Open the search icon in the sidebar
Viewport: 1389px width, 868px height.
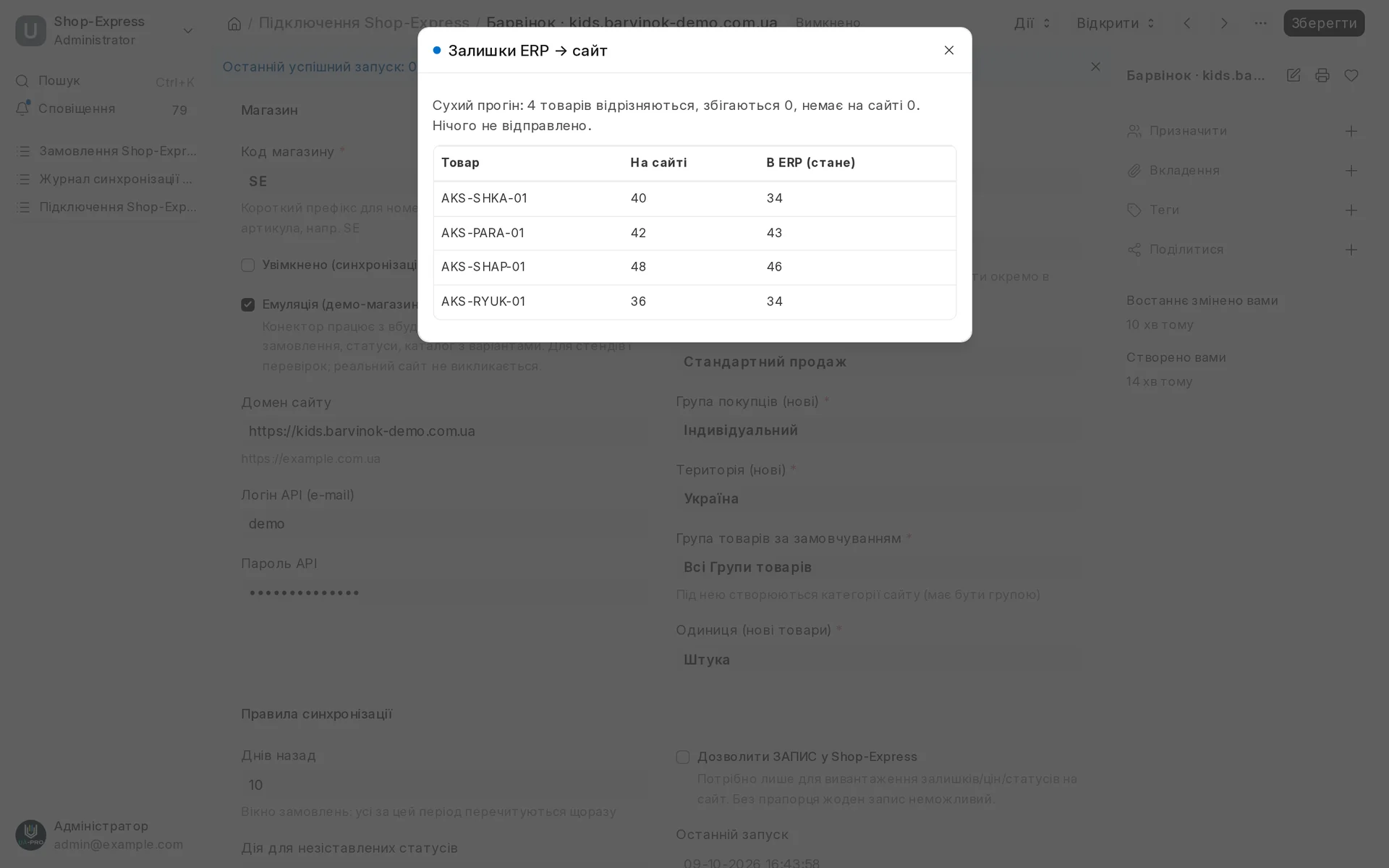coord(22,81)
